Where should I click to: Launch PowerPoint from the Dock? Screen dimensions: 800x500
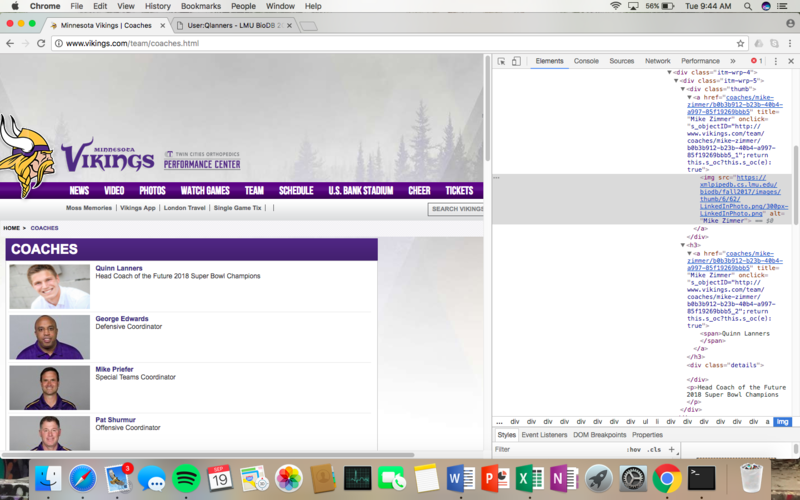(495, 479)
